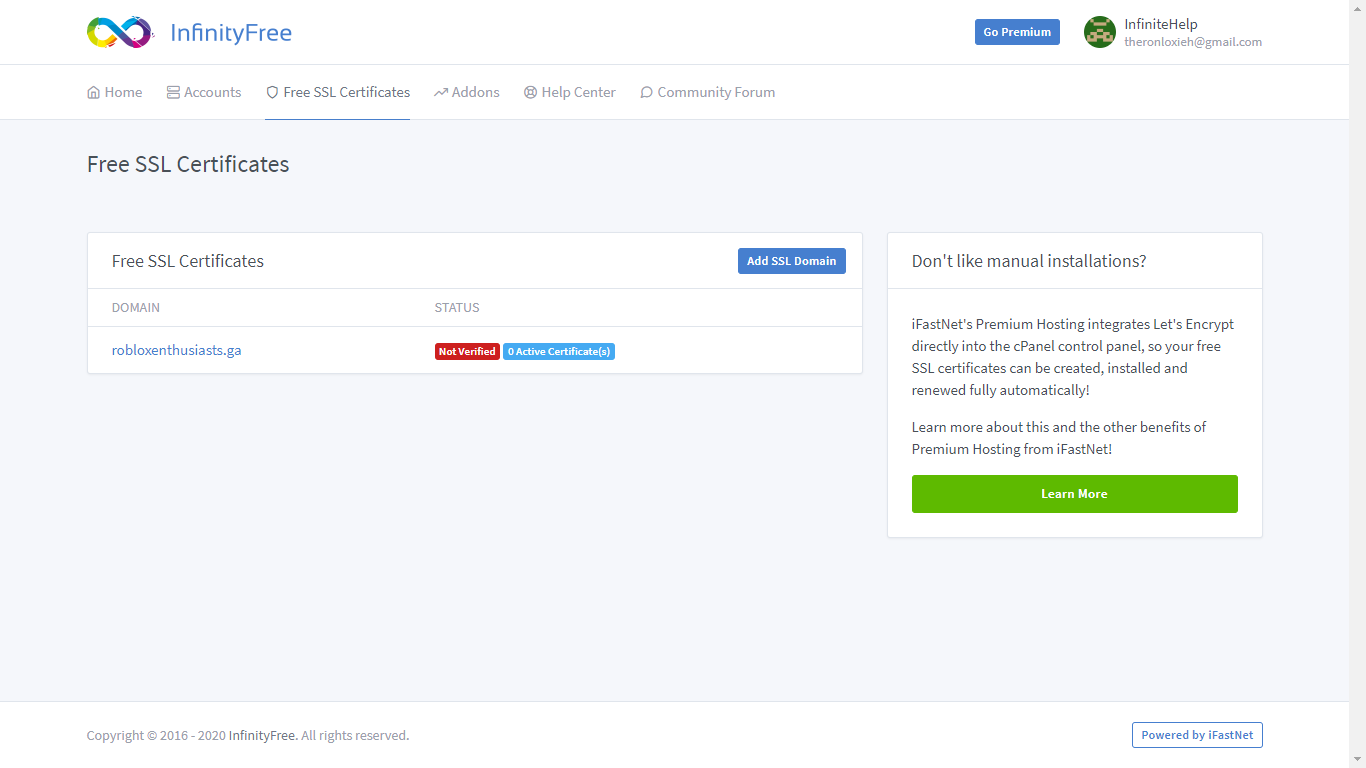This screenshot has height=768, width=1366.
Task: Open the InfiniteHelp account name menu
Action: (x=1161, y=24)
